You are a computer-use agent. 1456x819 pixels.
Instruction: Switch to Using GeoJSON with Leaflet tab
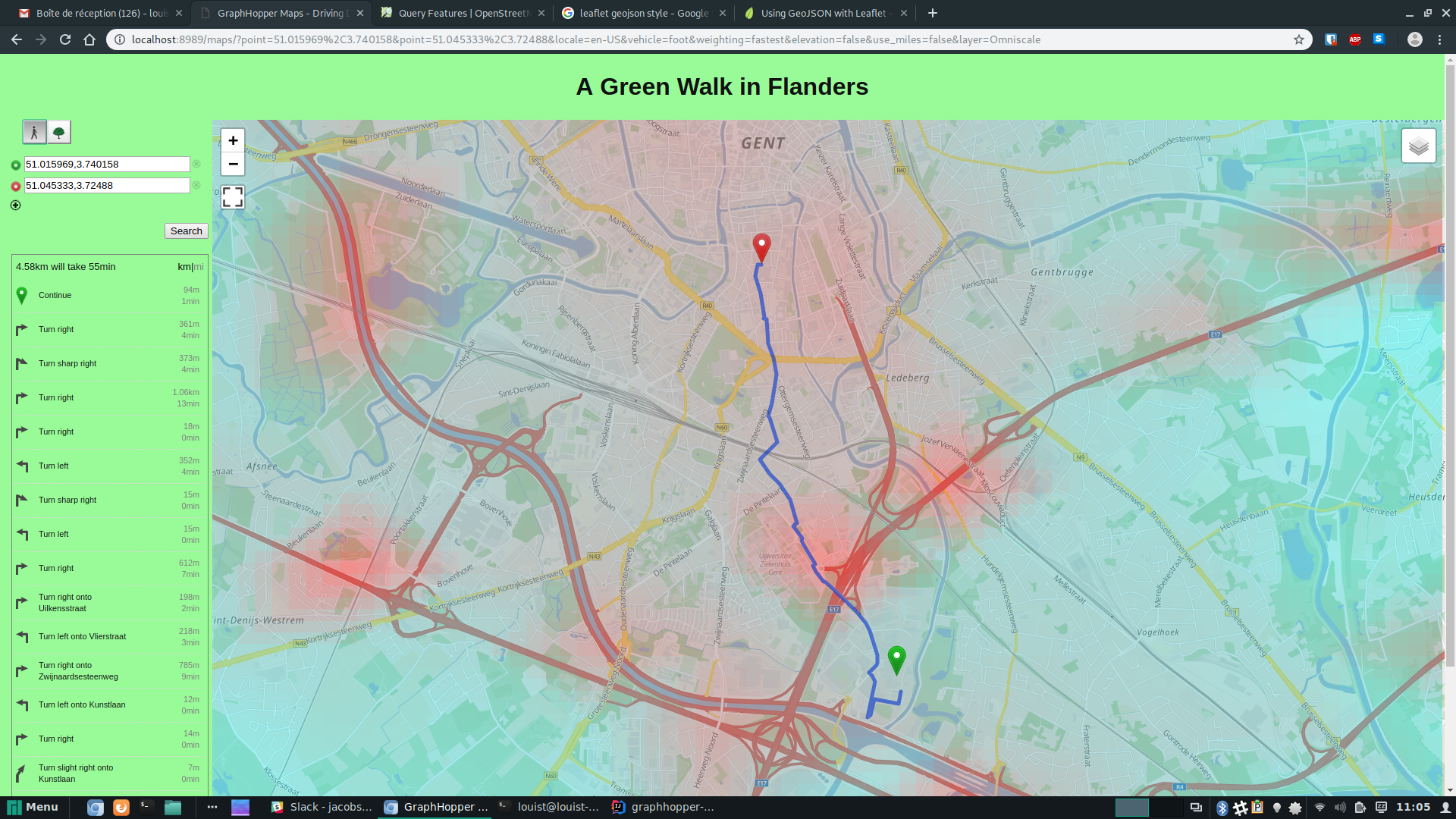[823, 13]
